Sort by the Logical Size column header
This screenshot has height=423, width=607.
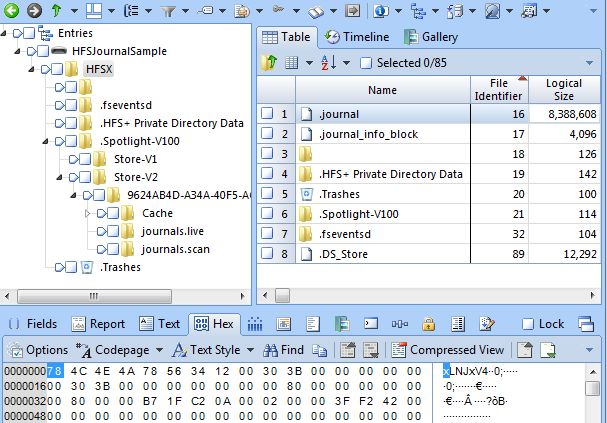564,90
